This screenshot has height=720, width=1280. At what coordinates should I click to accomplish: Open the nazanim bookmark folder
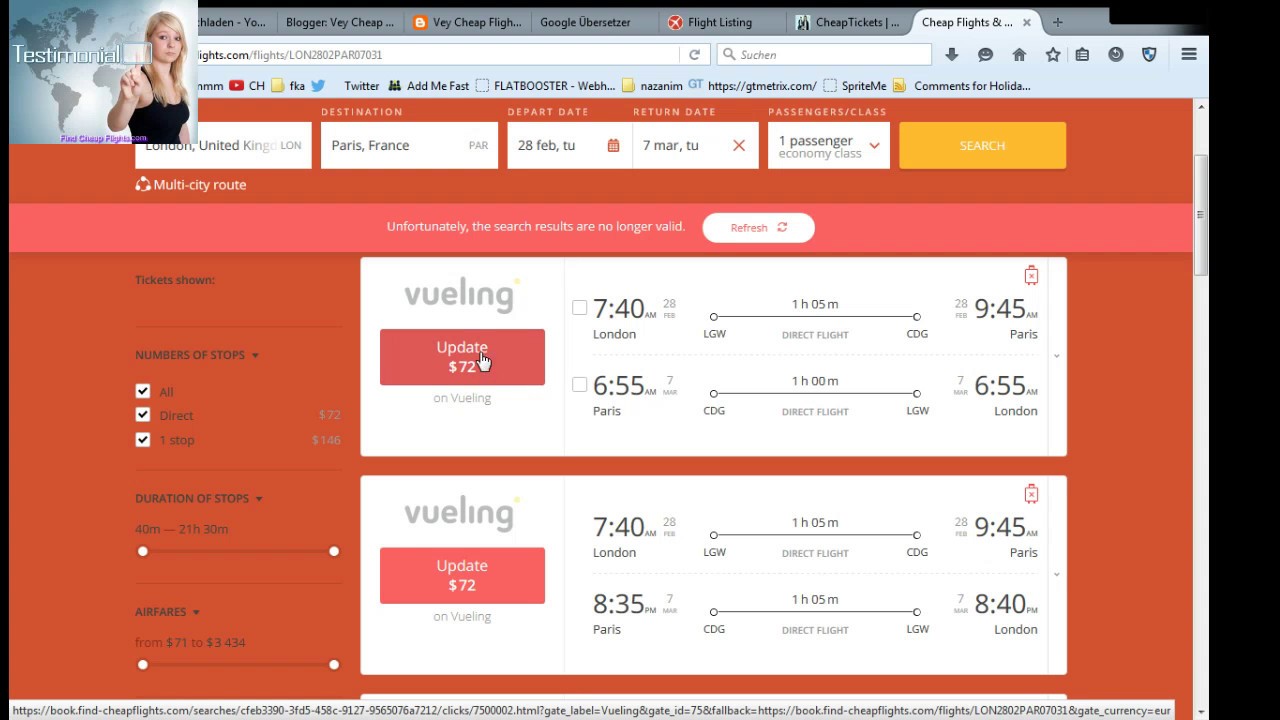(x=652, y=86)
